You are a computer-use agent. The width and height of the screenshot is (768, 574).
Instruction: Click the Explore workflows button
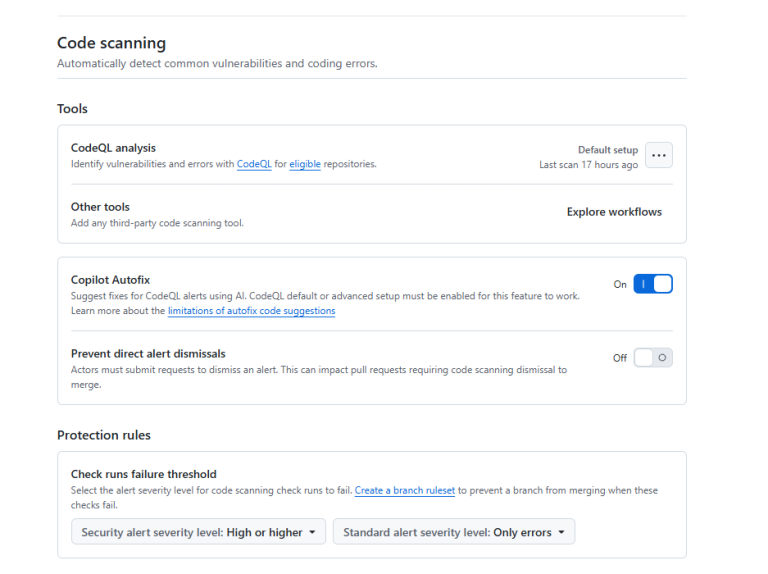tap(614, 212)
